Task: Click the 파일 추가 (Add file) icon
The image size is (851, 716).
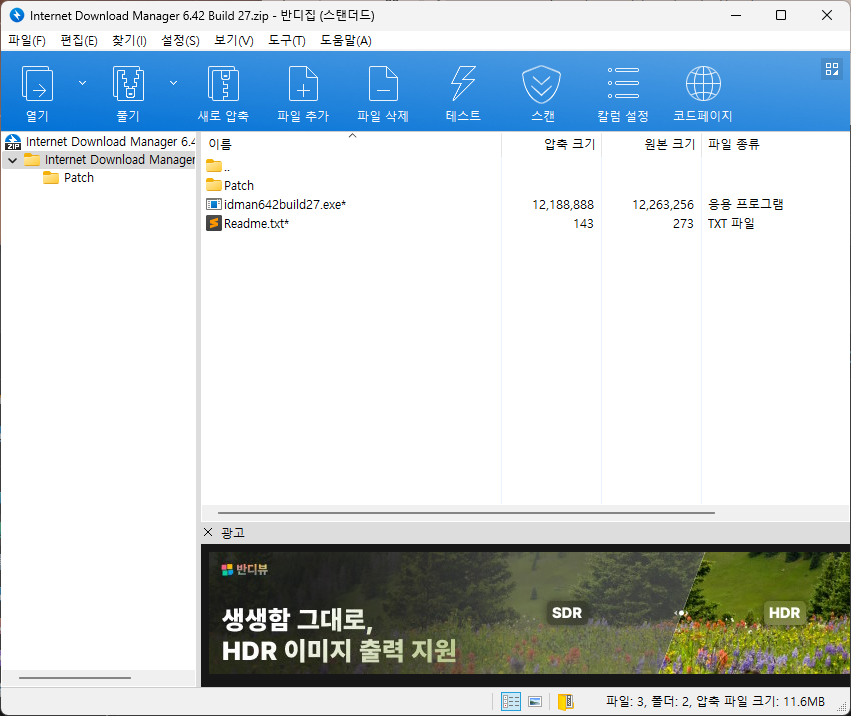Action: [x=303, y=93]
